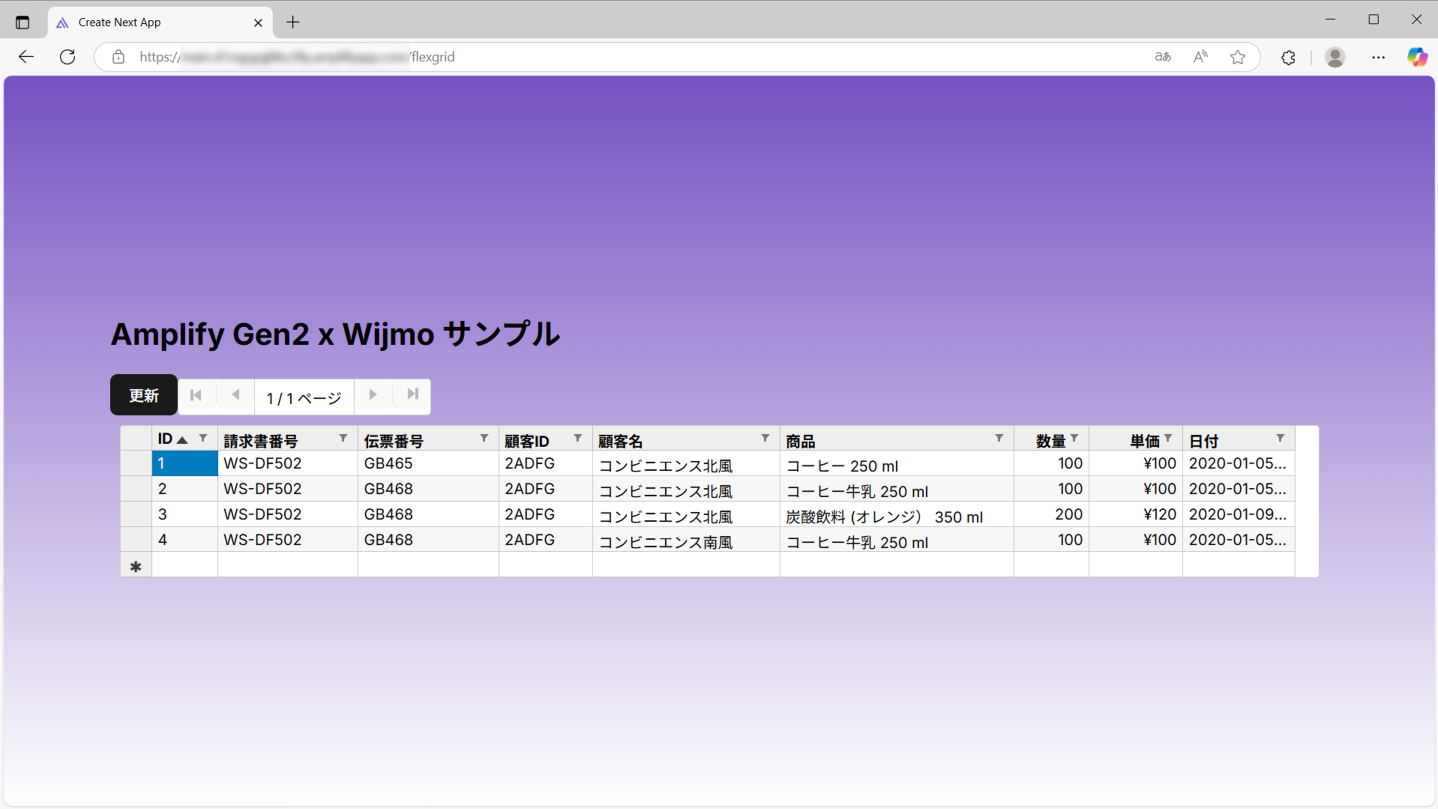Select ID cell with value 1
The image size is (1438, 809).
point(184,463)
